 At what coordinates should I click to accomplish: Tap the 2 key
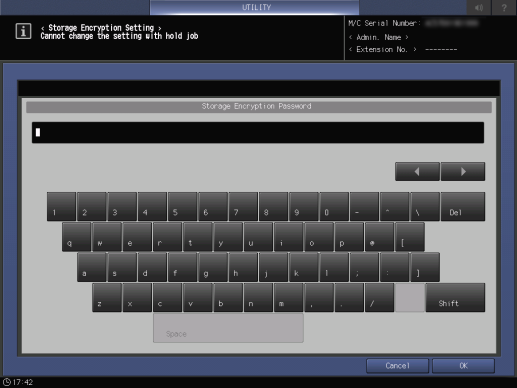pyautogui.click(x=92, y=206)
